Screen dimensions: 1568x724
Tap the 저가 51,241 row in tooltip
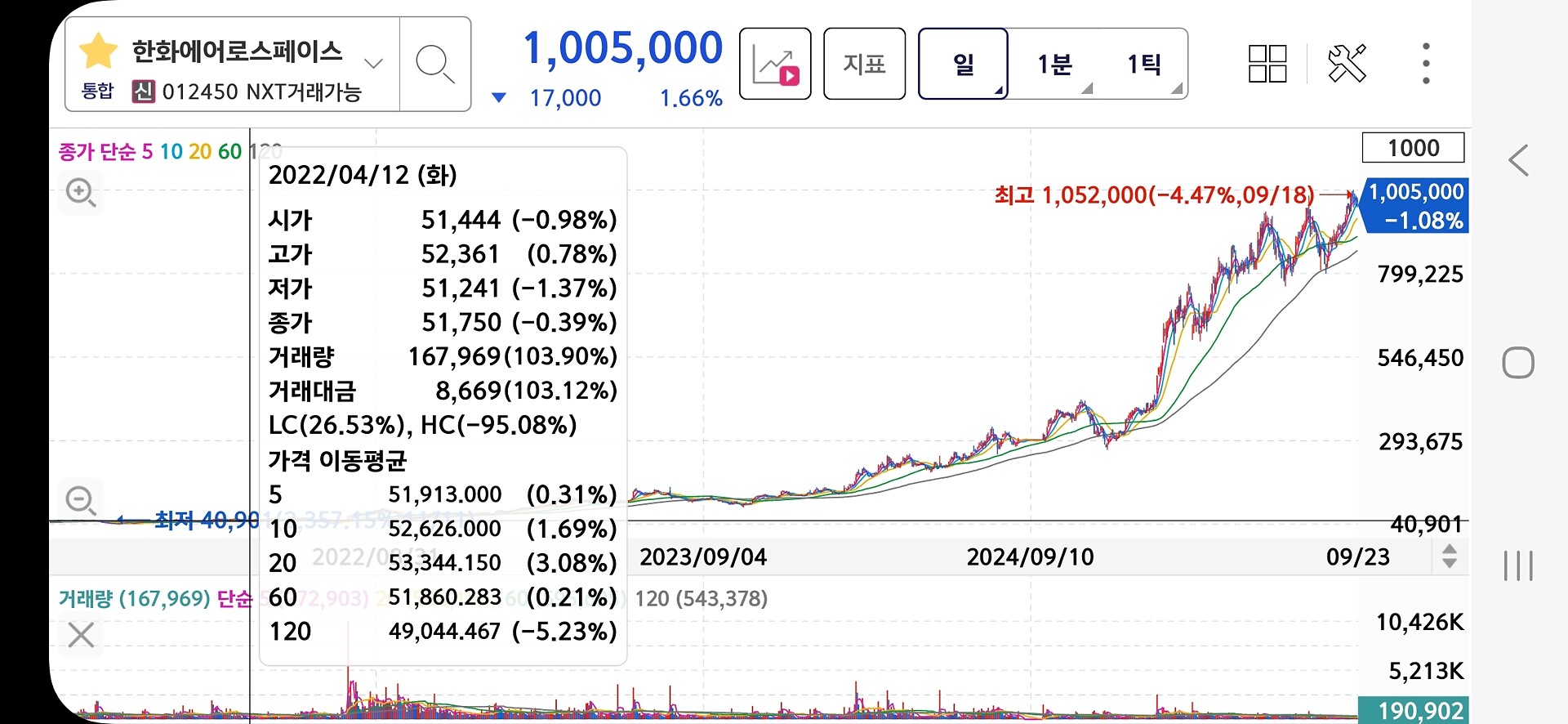tap(443, 288)
